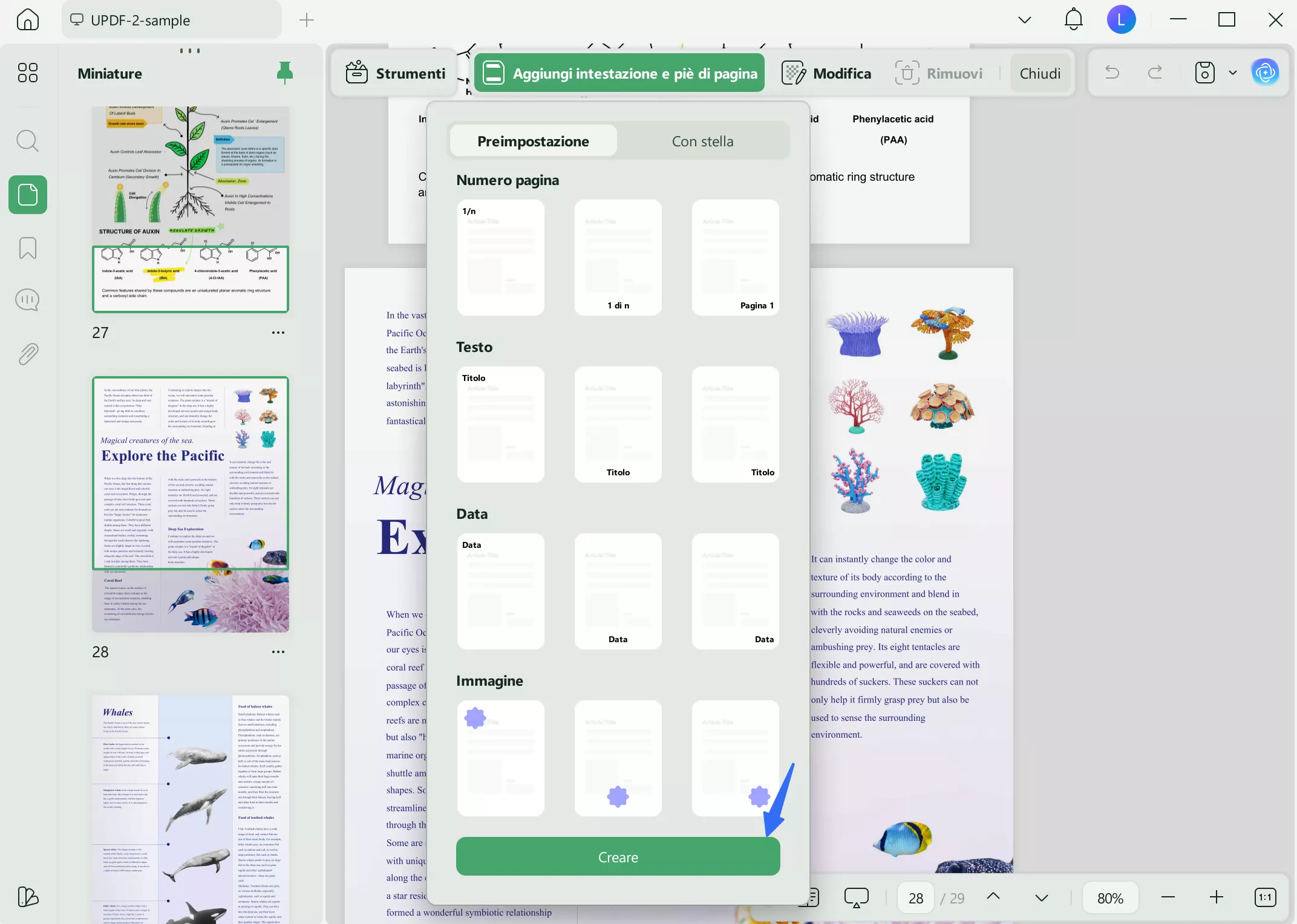This screenshot has width=1297, height=924.
Task: Expand the save options dropdown arrow
Action: (x=1232, y=73)
